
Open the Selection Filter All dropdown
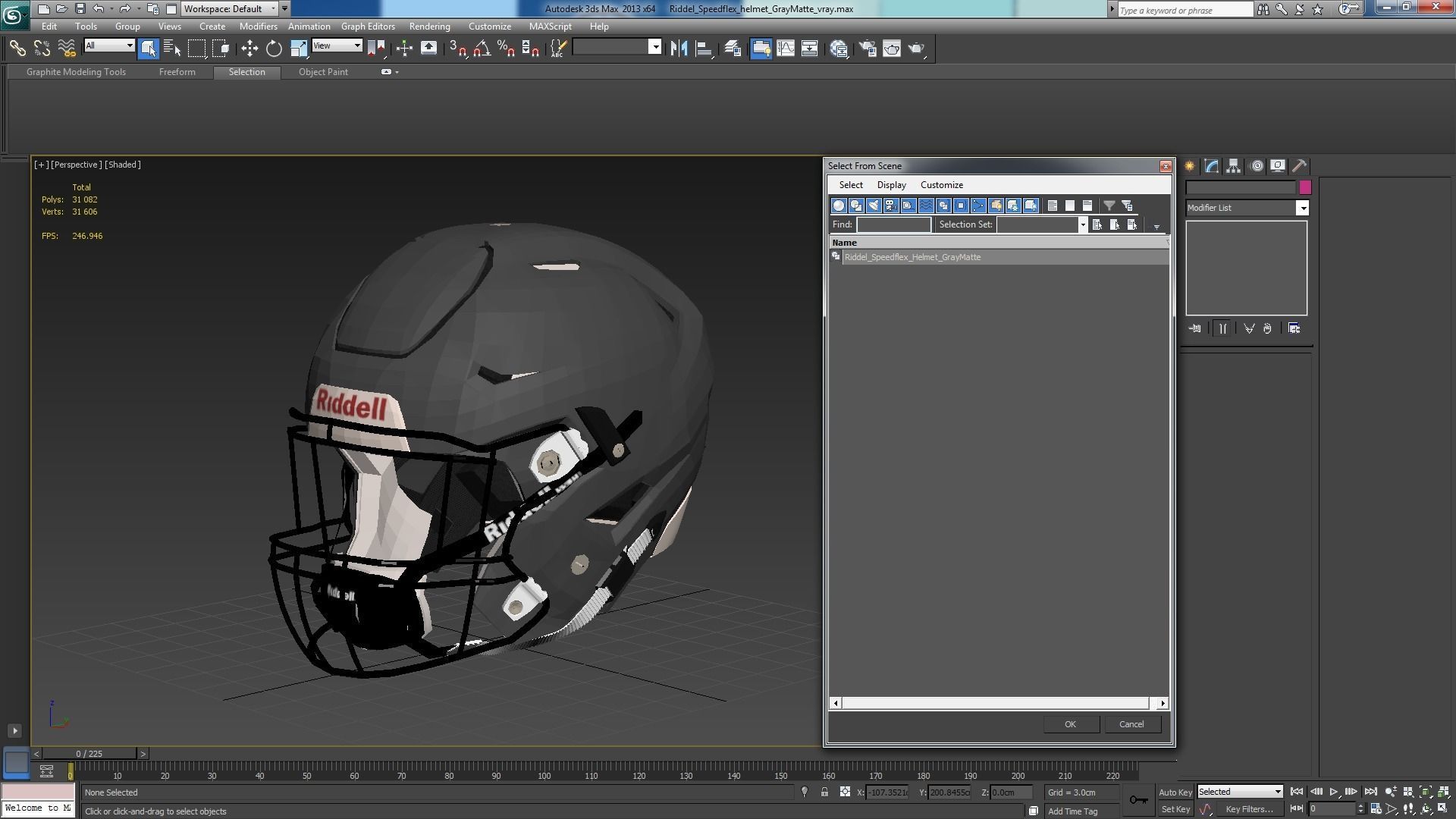tap(109, 46)
